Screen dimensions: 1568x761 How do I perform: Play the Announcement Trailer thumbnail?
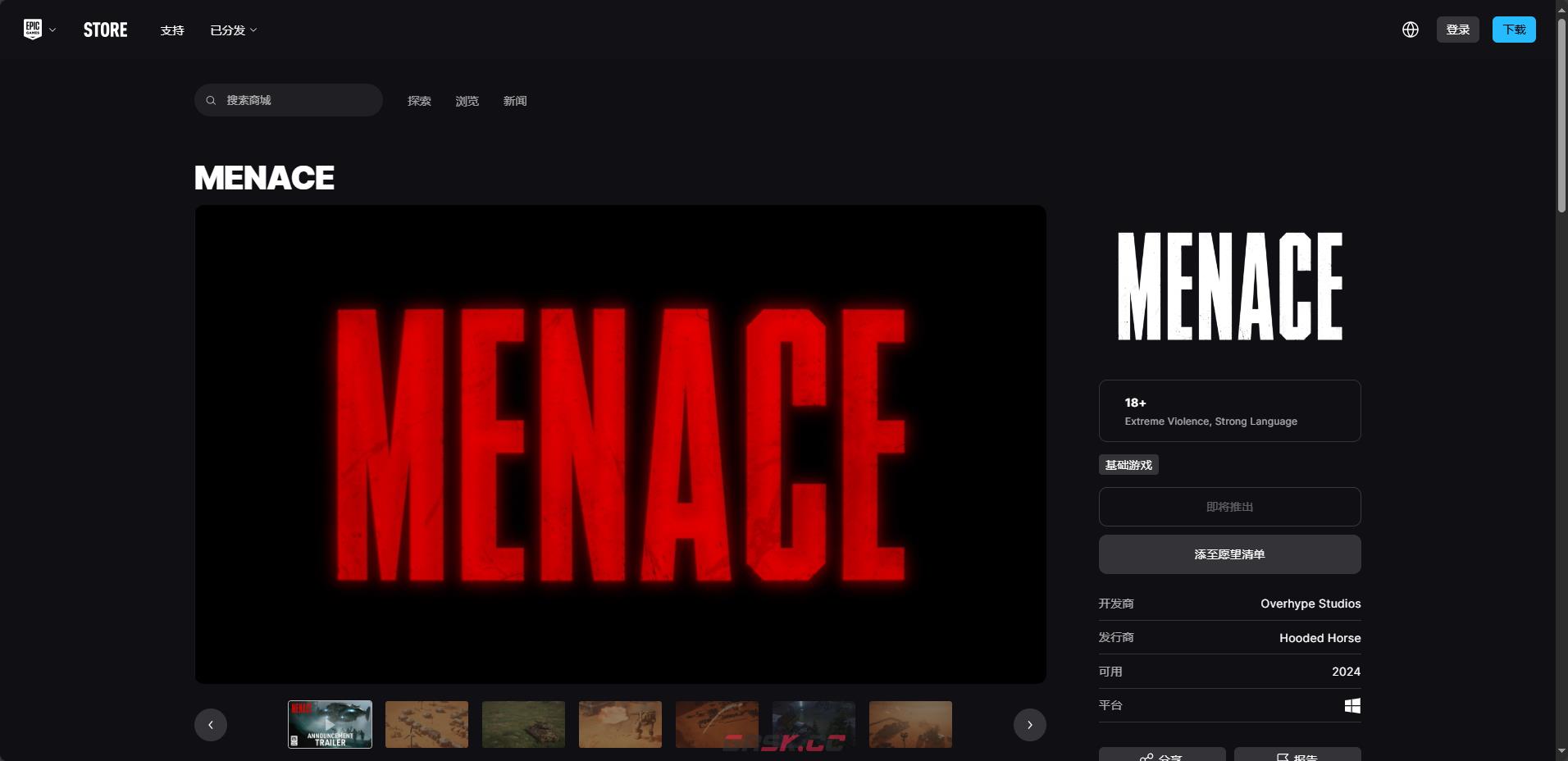[x=330, y=724]
